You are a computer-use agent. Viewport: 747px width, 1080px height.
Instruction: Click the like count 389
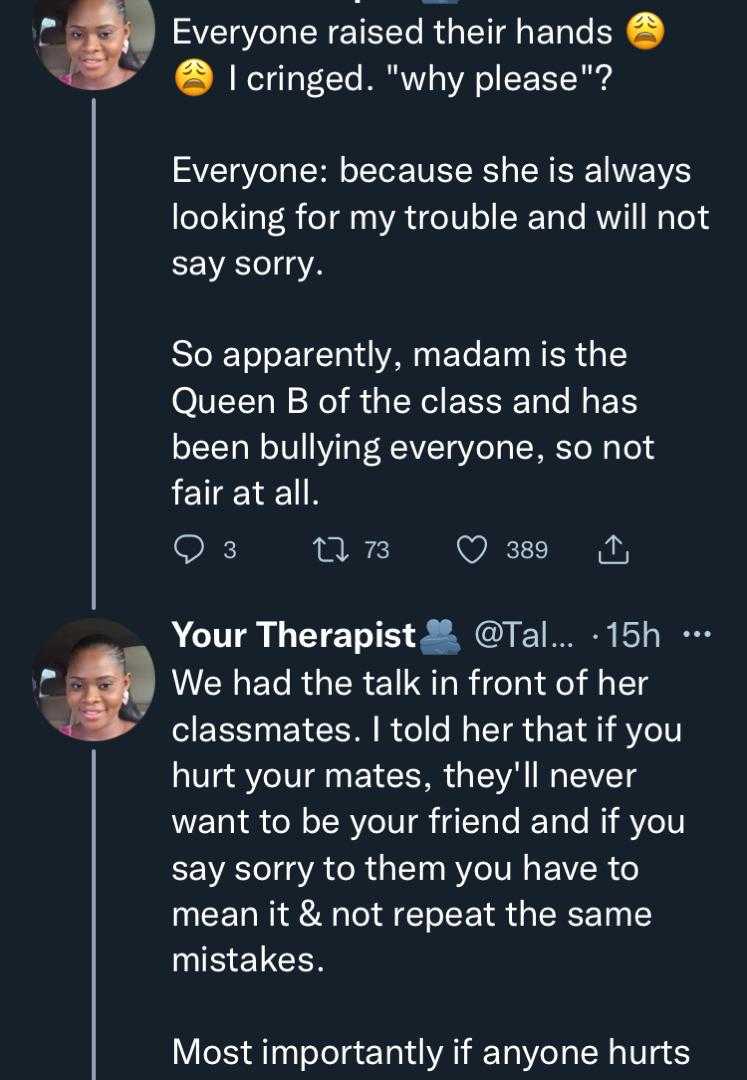(527, 550)
